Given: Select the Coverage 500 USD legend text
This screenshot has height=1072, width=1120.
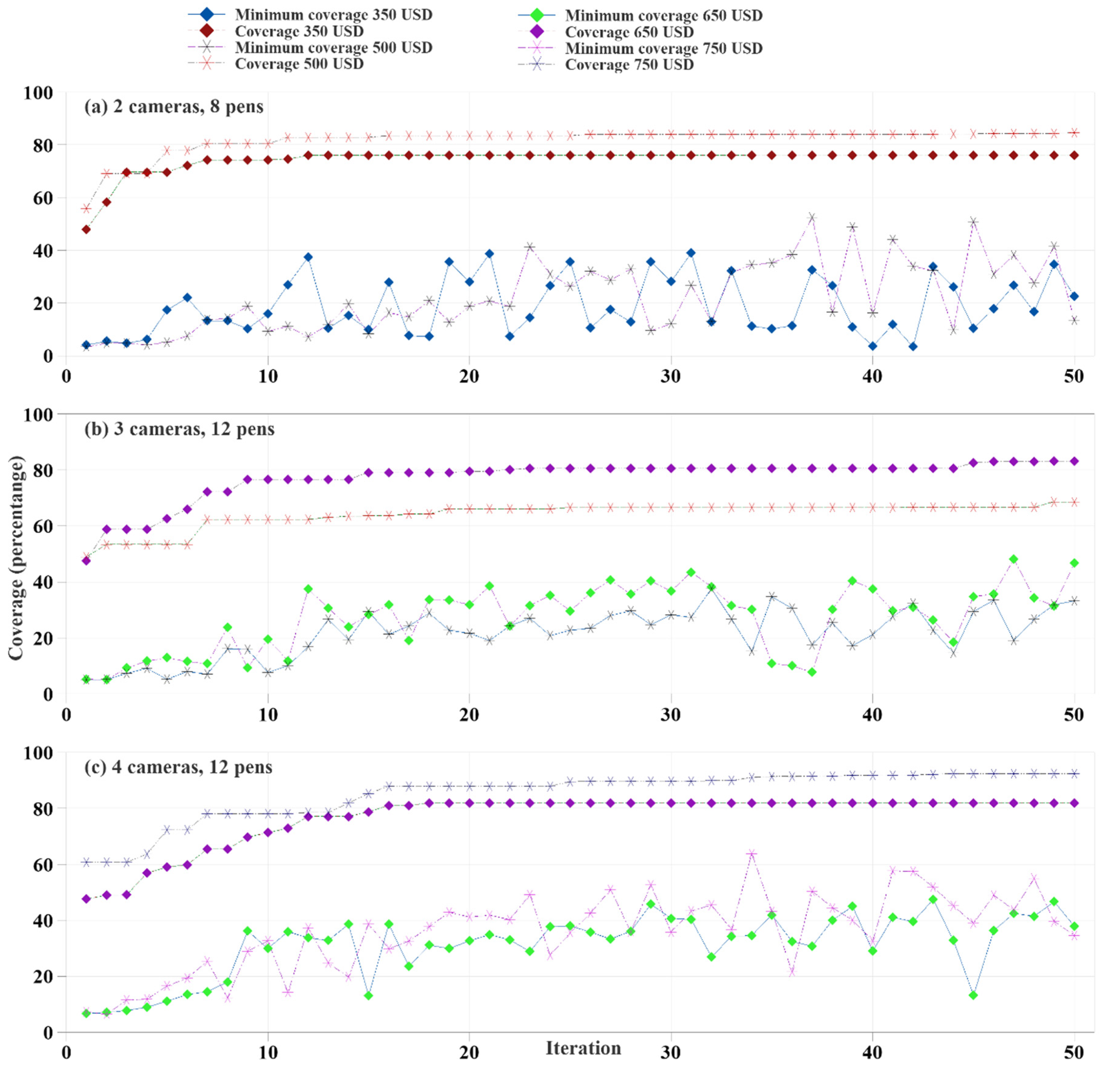Looking at the screenshot, I should (x=299, y=63).
